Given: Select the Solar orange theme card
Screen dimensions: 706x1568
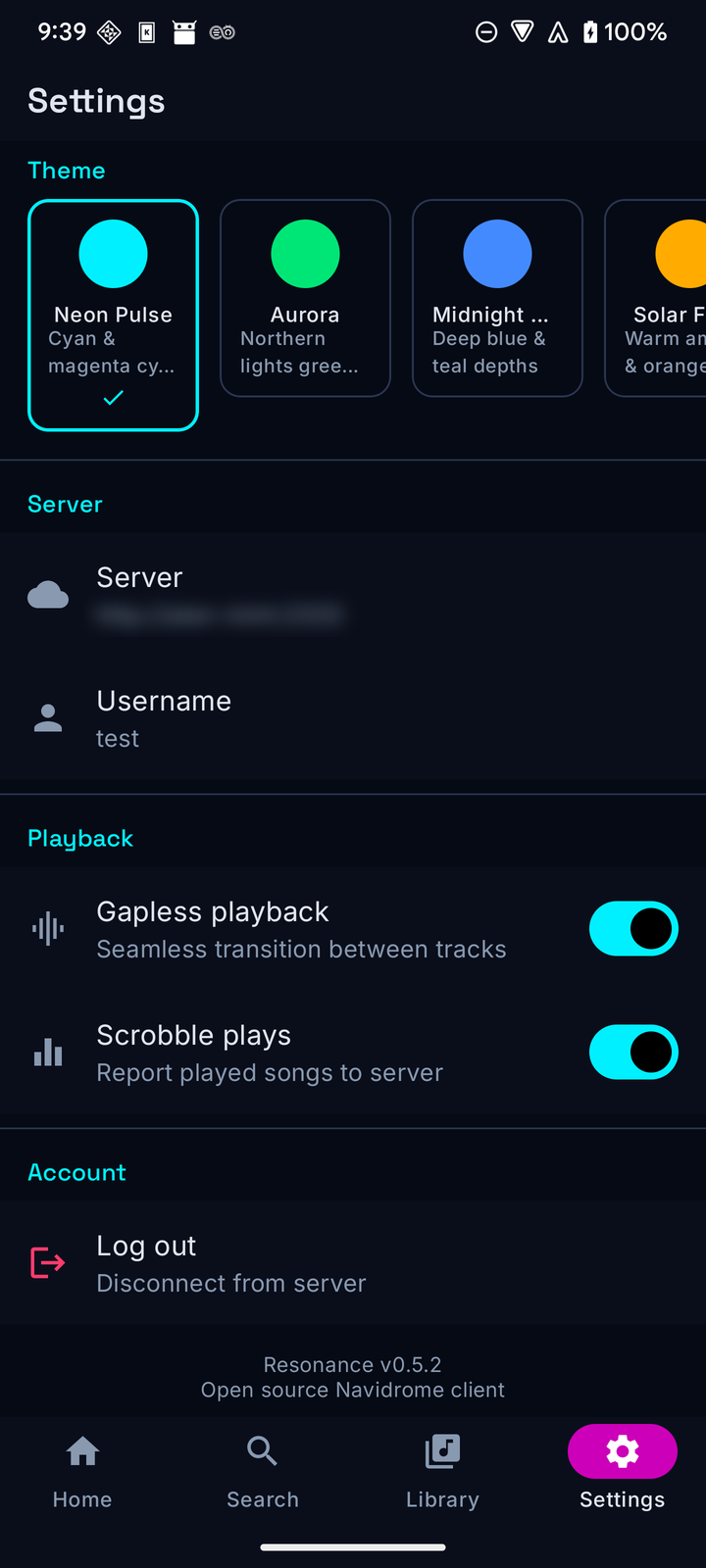Looking at the screenshot, I should pyautogui.click(x=655, y=298).
